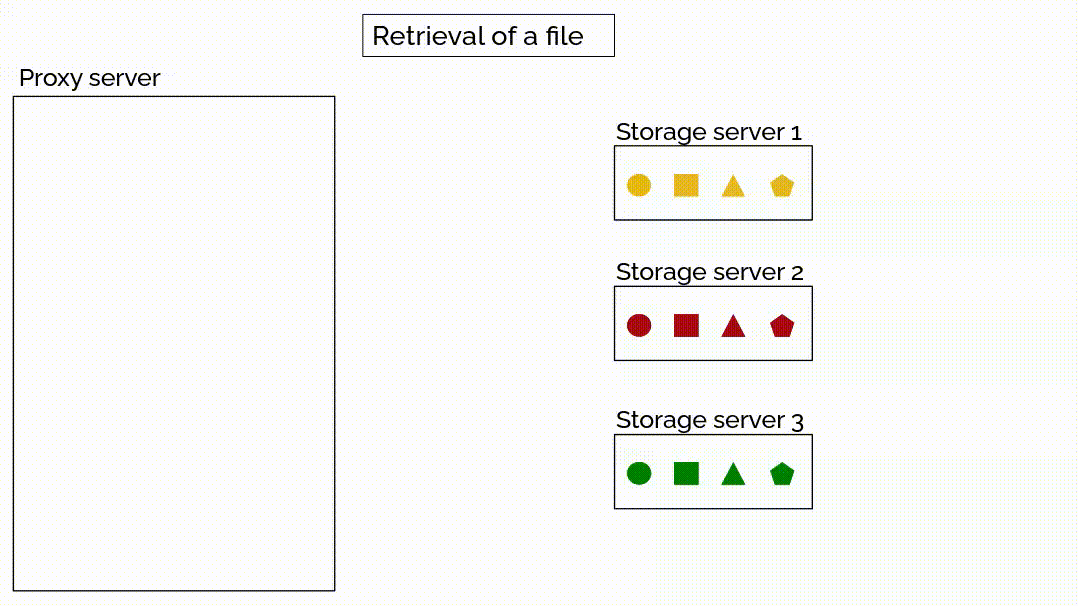Select the red pentagon fragment

[x=782, y=326]
